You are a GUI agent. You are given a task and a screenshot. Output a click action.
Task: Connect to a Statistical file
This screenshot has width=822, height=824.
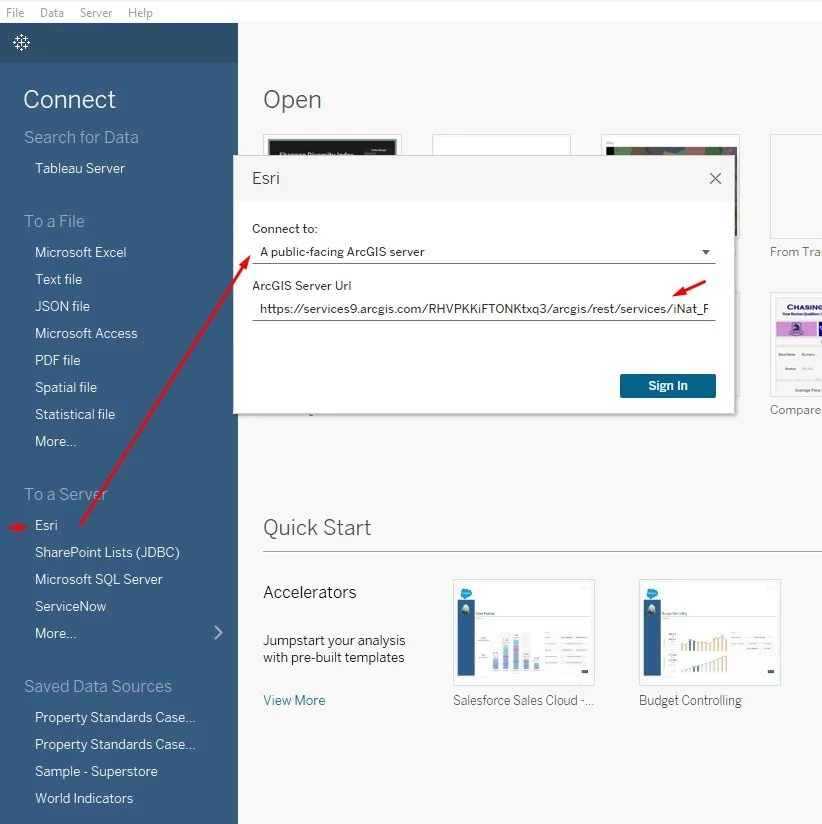click(x=75, y=414)
